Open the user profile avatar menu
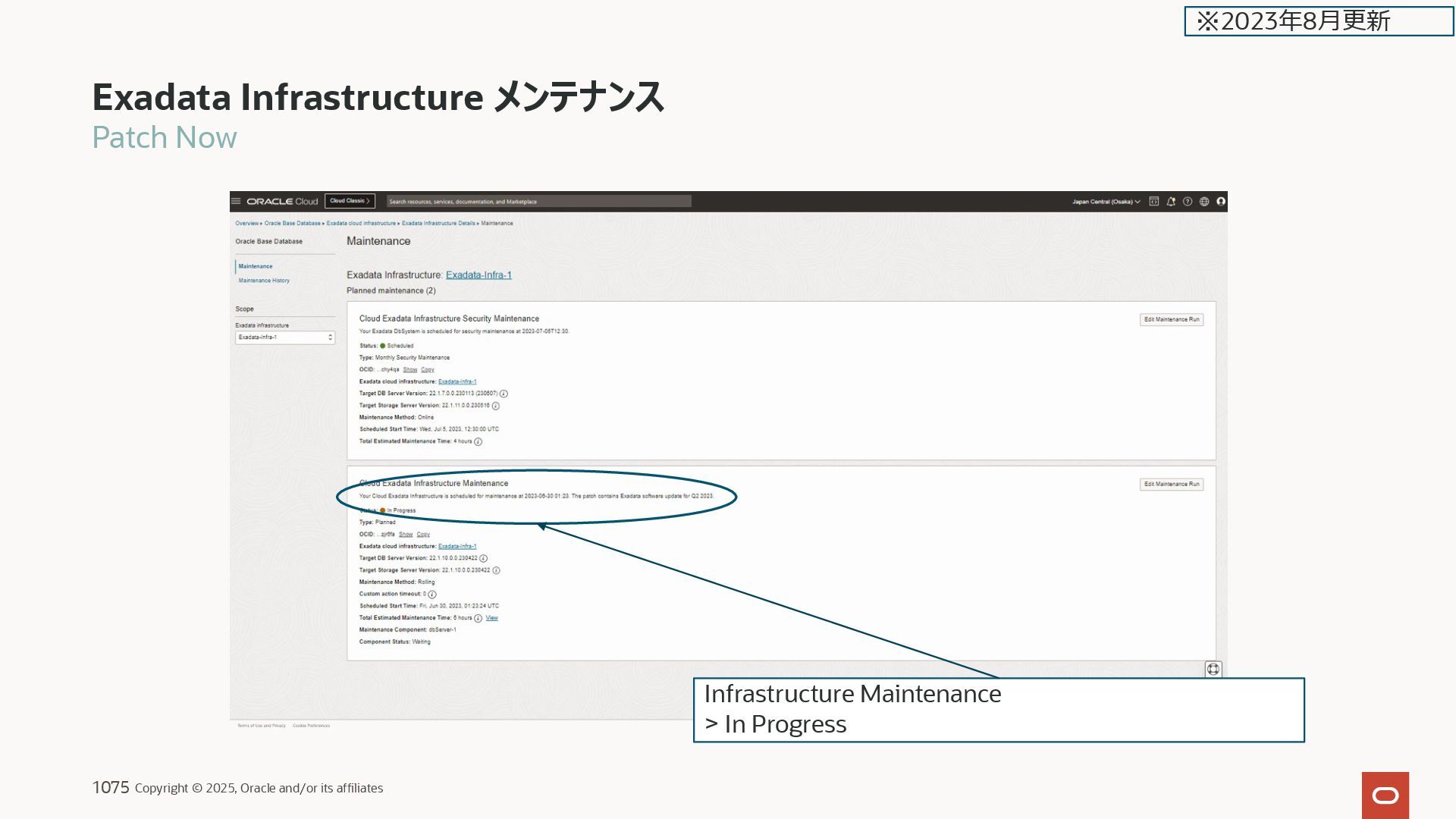The height and width of the screenshot is (819, 1456). pos(1221,202)
